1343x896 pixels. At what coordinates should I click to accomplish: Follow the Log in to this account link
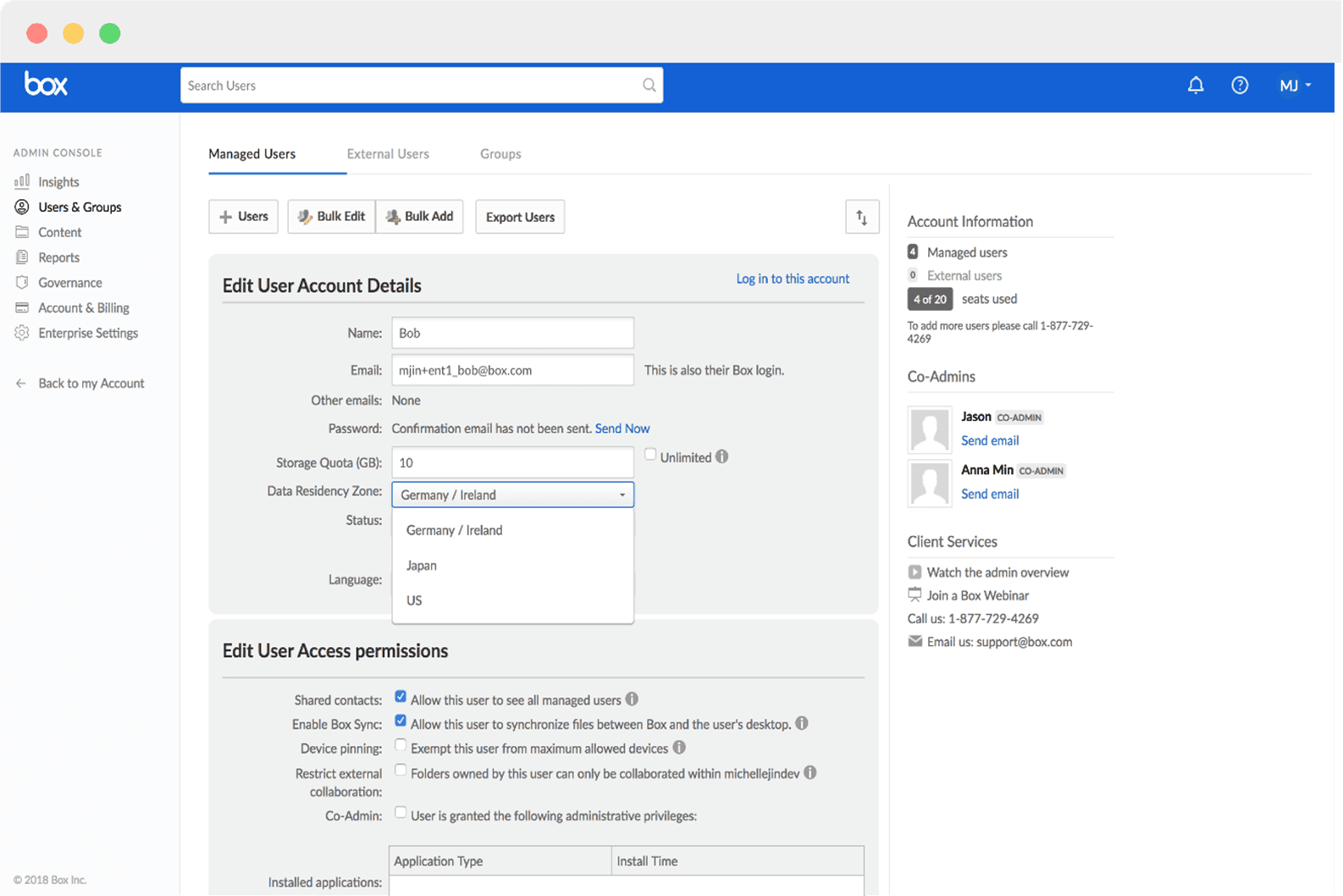click(793, 279)
